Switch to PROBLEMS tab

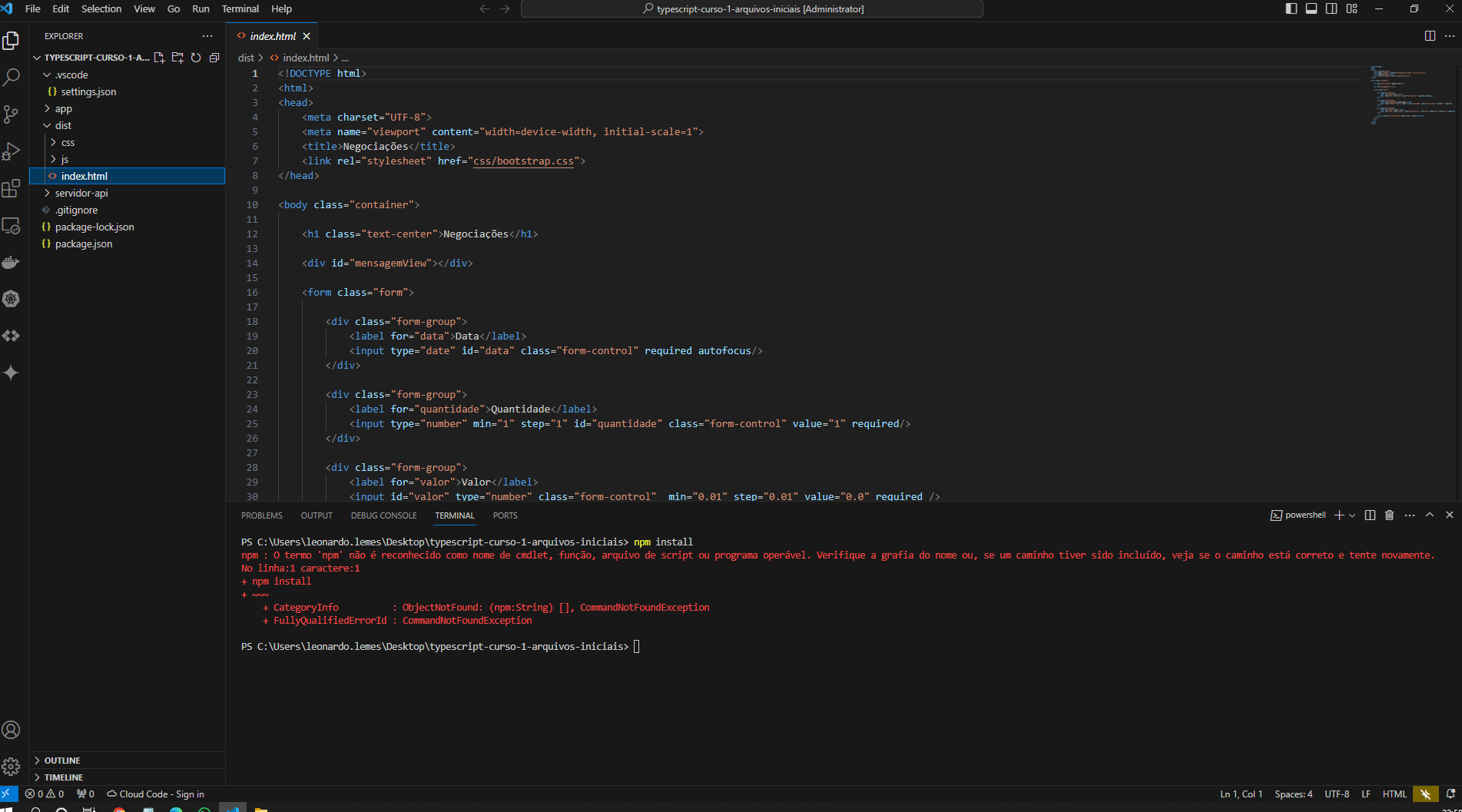(262, 515)
